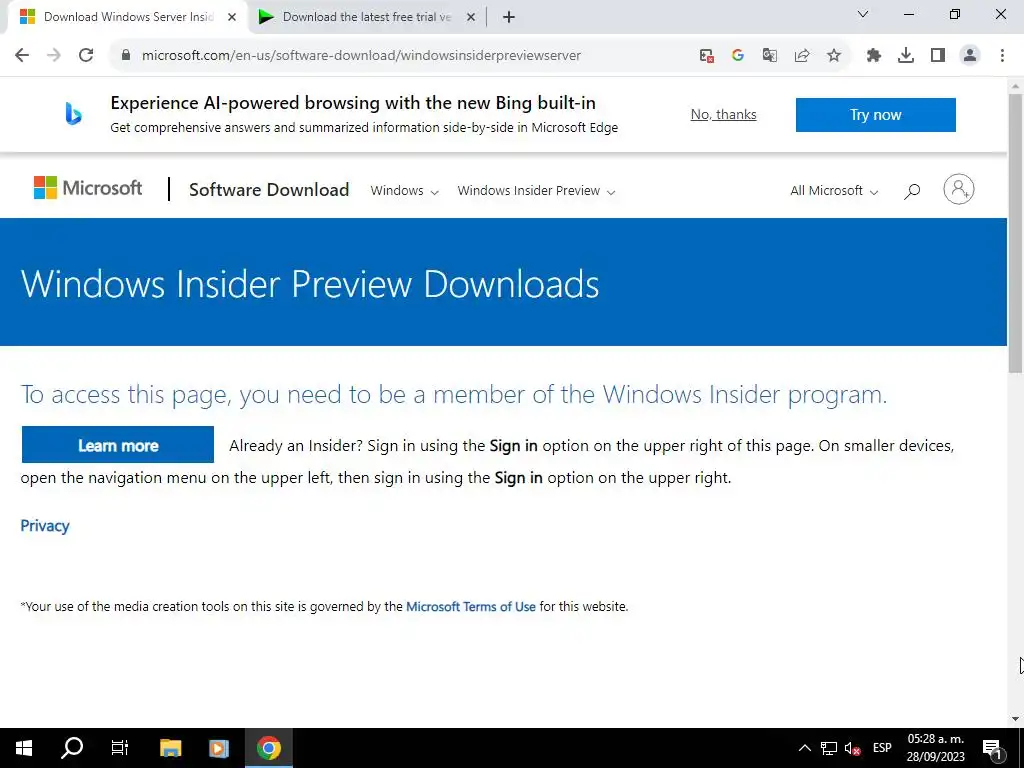The width and height of the screenshot is (1024, 768).
Task: Open Task View on the taskbar
Action: click(120, 748)
